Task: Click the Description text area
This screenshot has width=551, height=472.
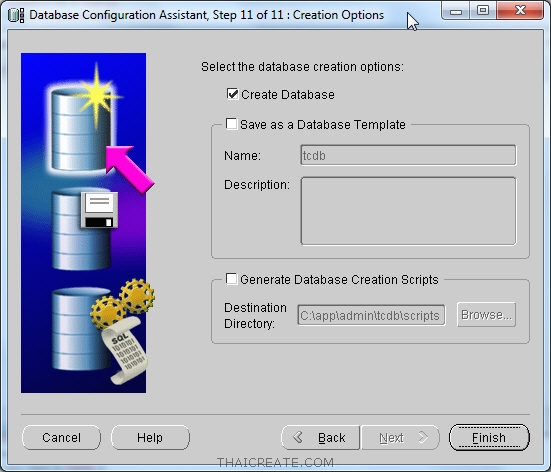Action: (x=408, y=211)
